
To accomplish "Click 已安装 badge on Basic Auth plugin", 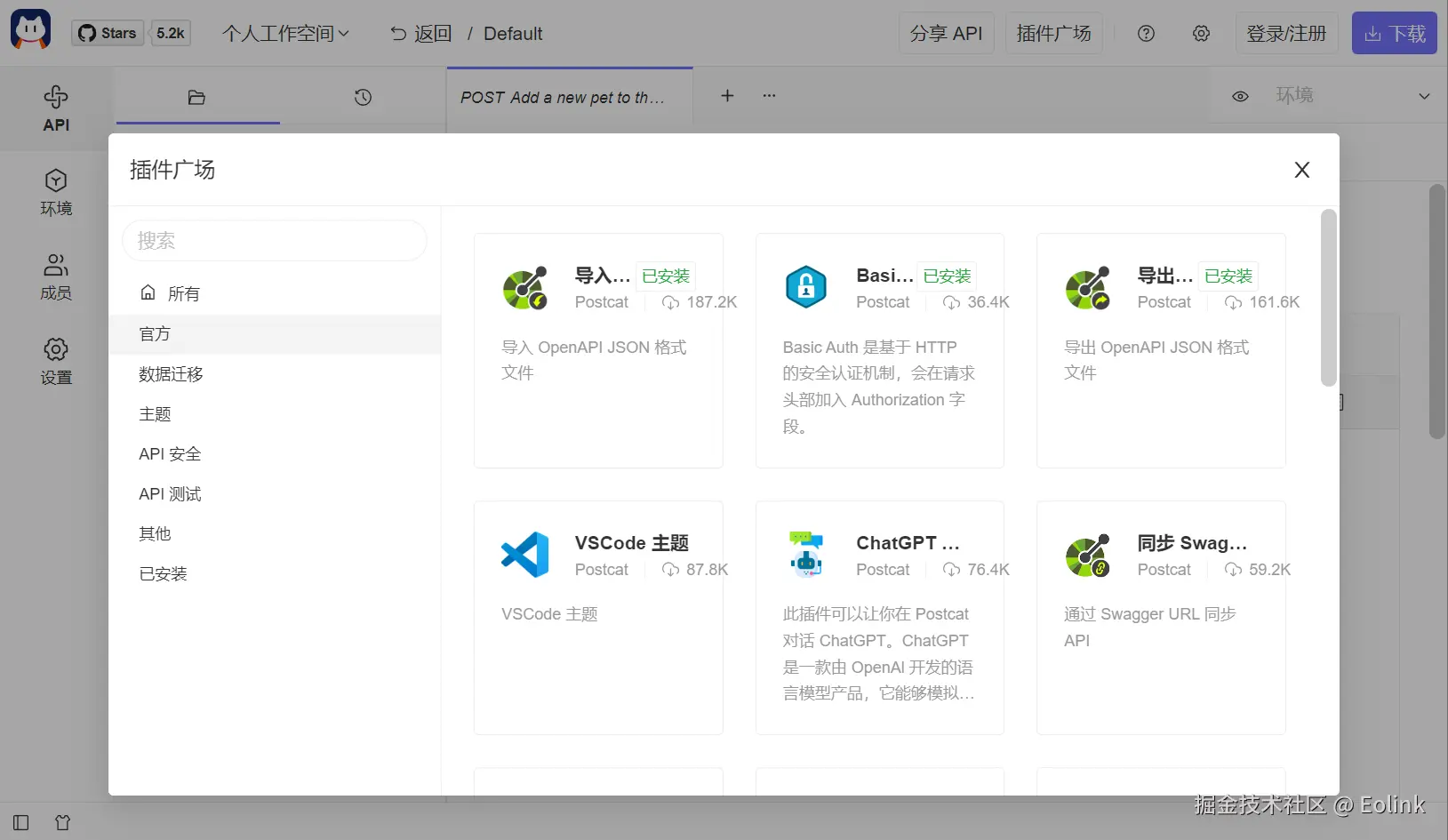I will click(x=947, y=276).
